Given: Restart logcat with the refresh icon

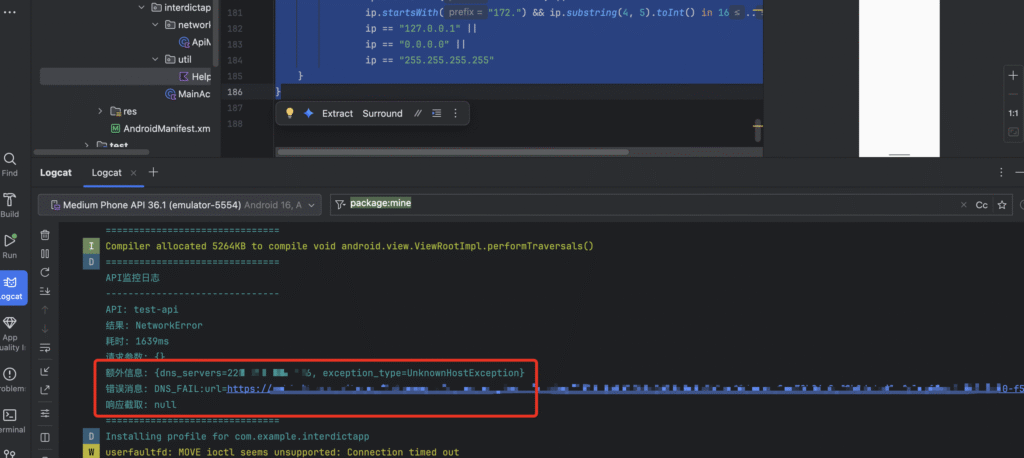Looking at the screenshot, I should point(45,272).
